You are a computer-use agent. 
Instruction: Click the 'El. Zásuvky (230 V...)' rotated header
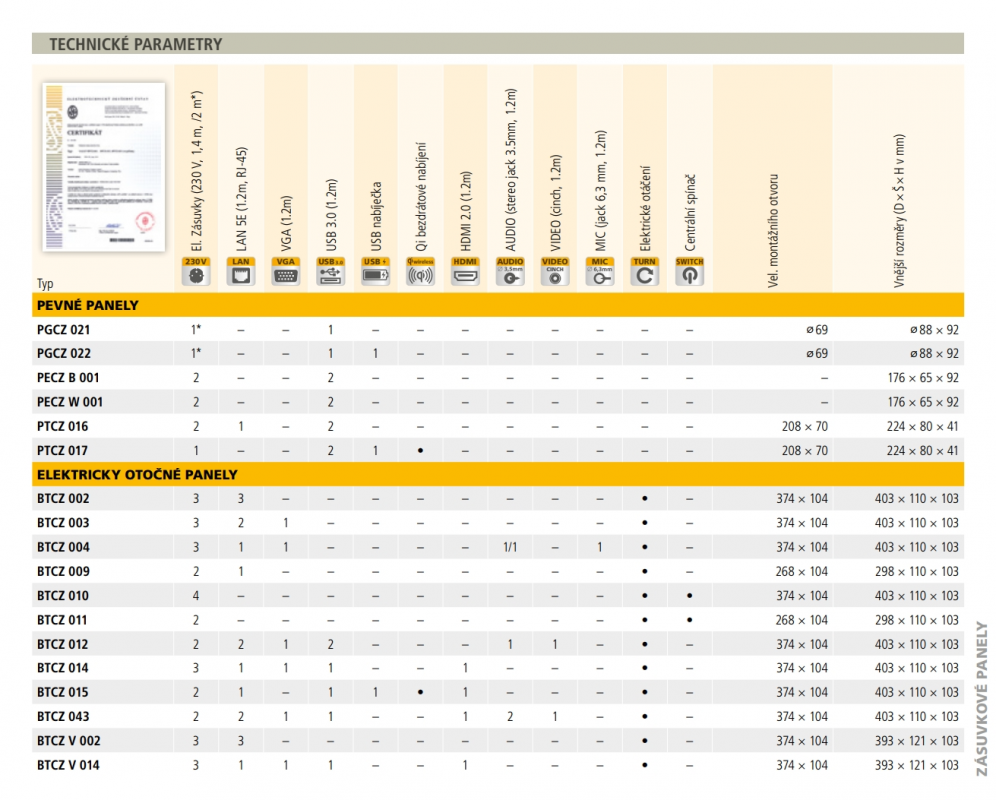coord(196,170)
